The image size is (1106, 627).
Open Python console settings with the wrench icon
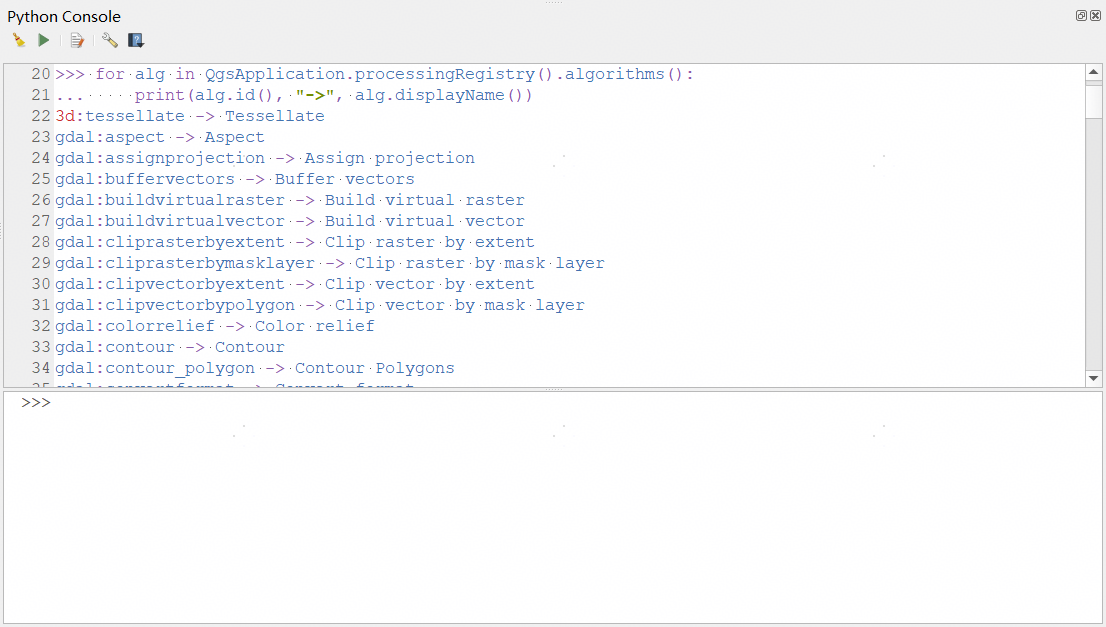pos(109,40)
